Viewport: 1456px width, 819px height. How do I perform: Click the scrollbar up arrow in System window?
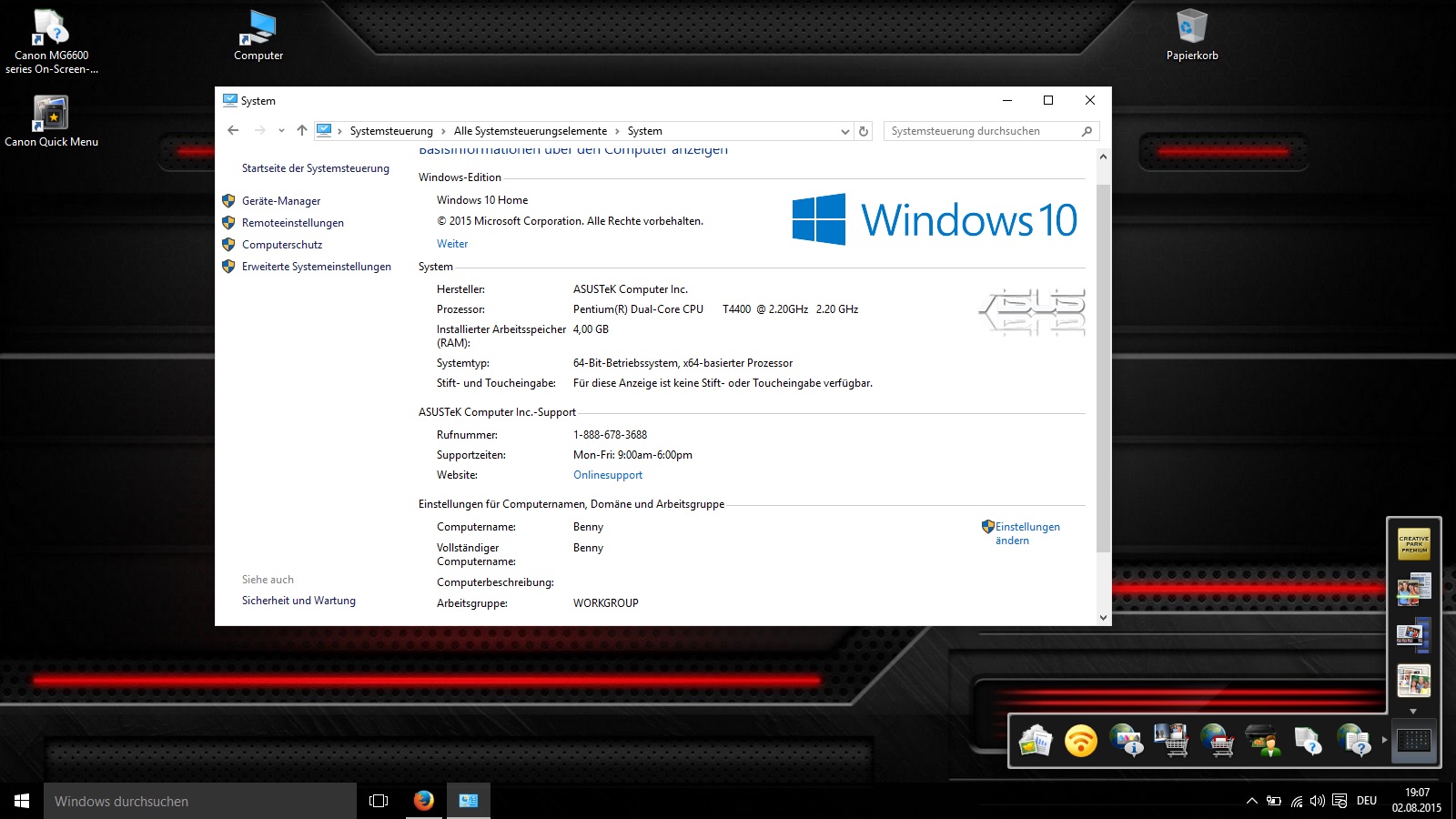pos(1104,157)
